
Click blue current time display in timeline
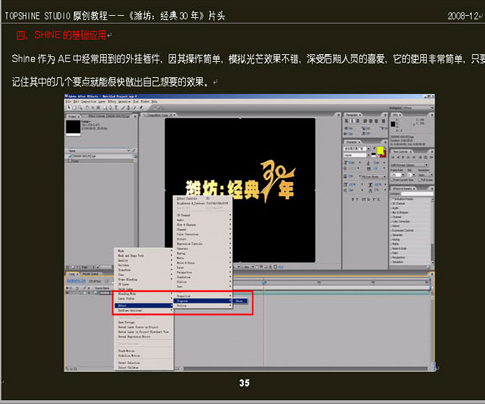point(76,282)
